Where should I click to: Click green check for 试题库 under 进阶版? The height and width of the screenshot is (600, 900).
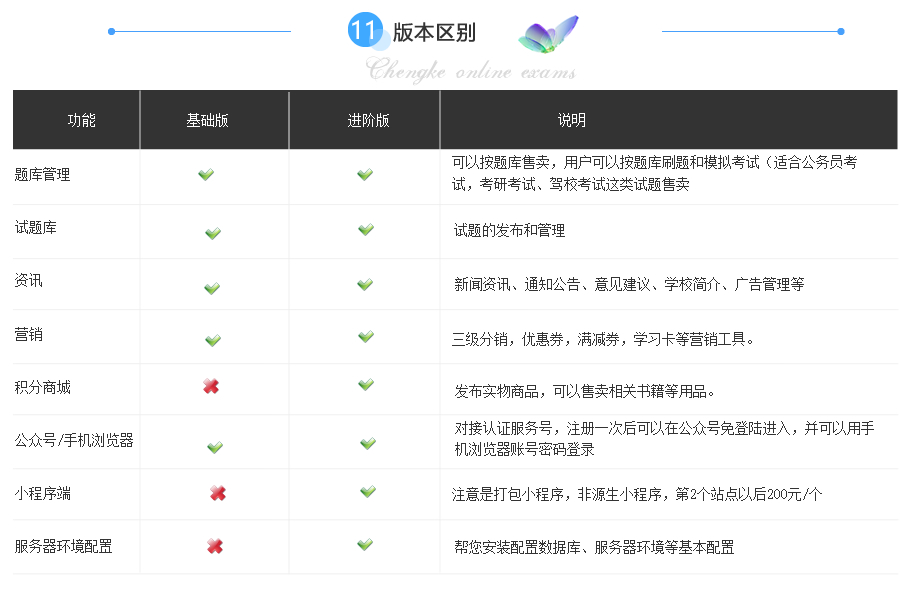[x=366, y=230]
